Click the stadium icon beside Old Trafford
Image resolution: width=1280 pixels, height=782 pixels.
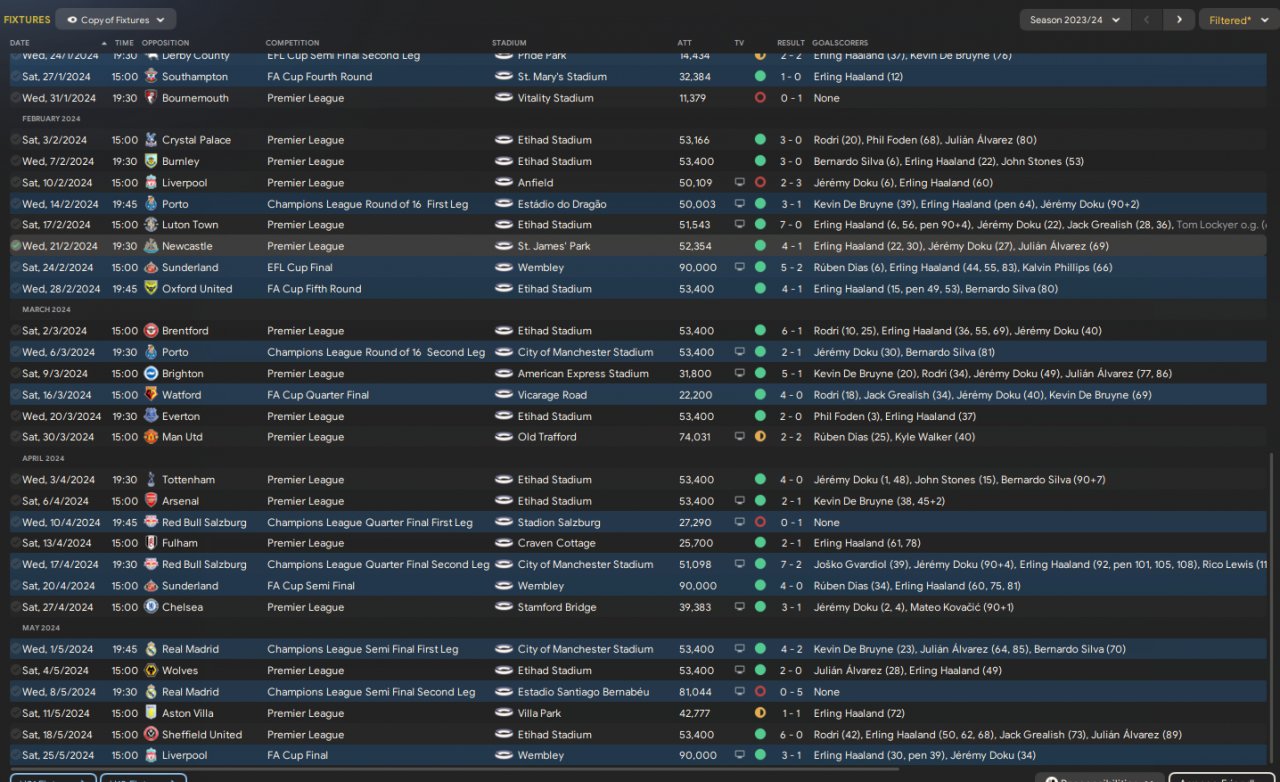(x=504, y=437)
